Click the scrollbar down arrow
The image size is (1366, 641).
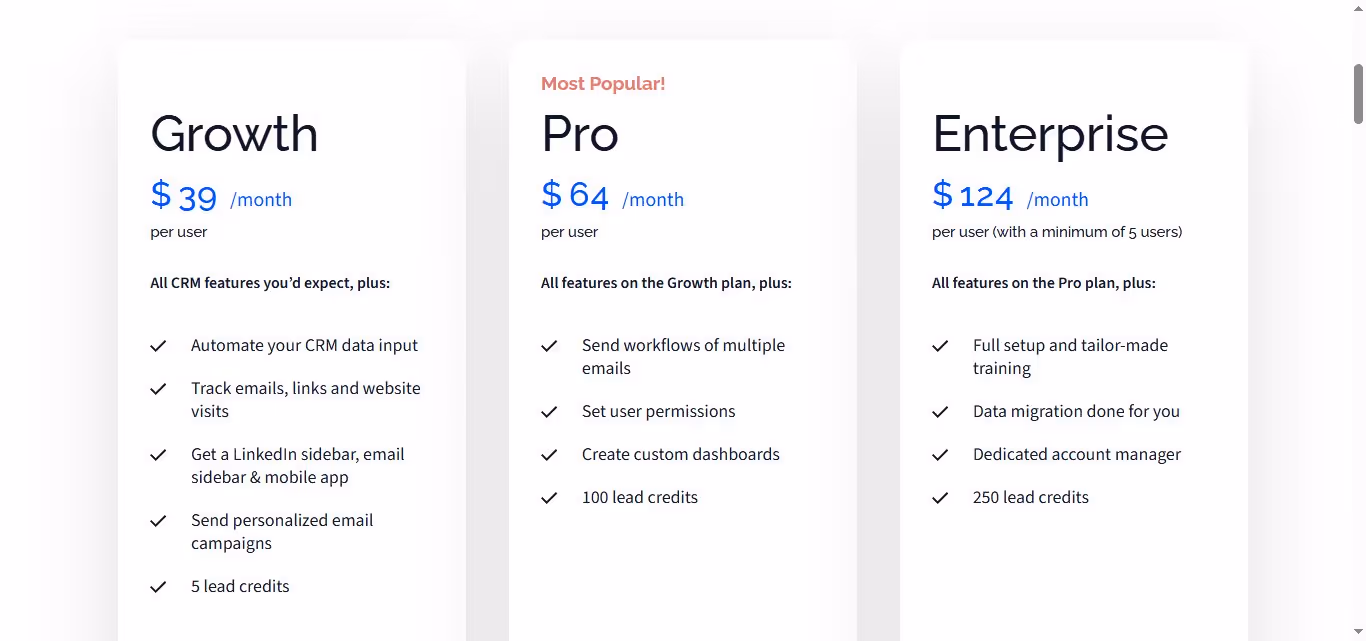point(1358,633)
